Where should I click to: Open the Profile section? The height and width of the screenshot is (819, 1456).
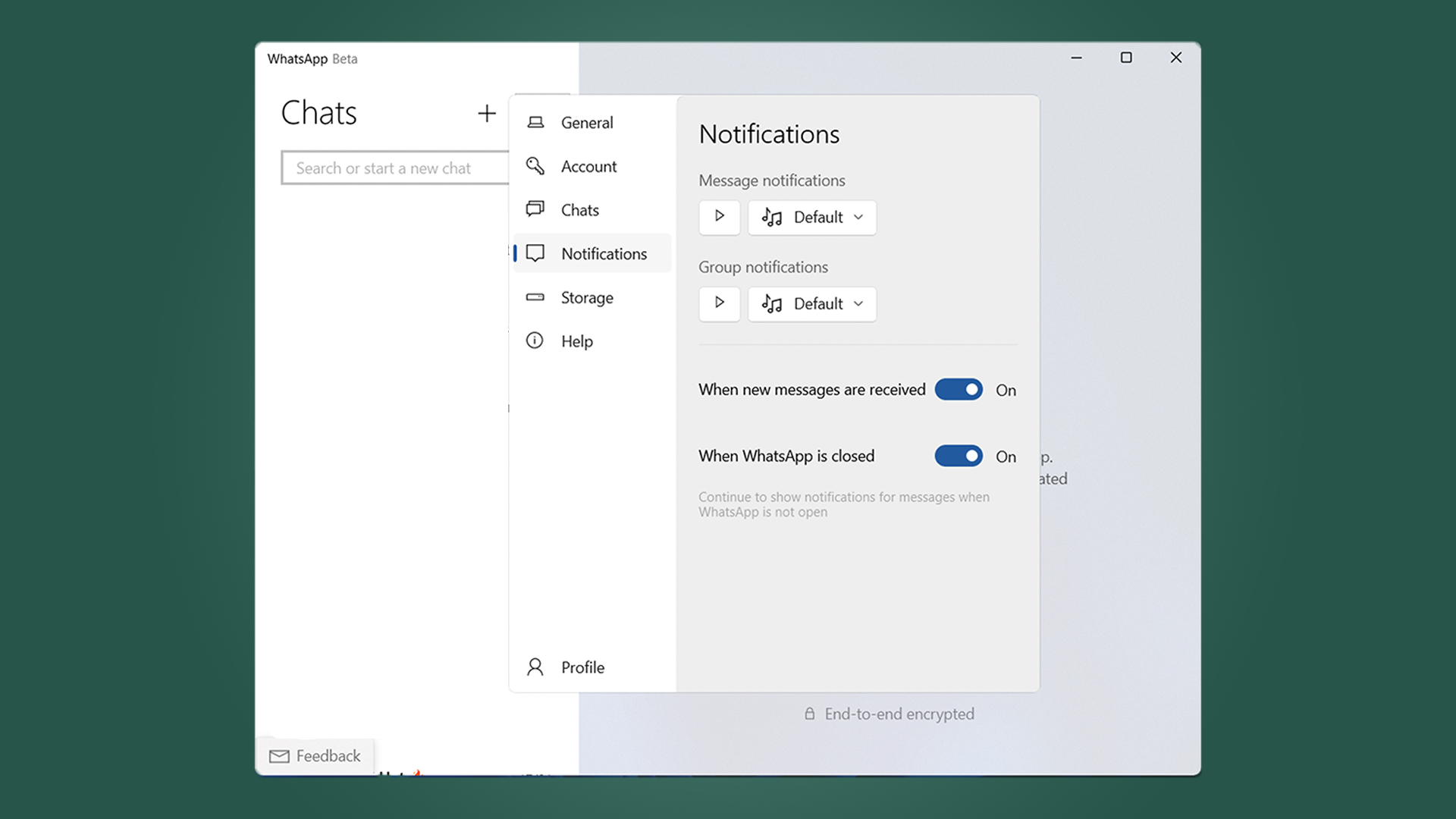[x=592, y=667]
